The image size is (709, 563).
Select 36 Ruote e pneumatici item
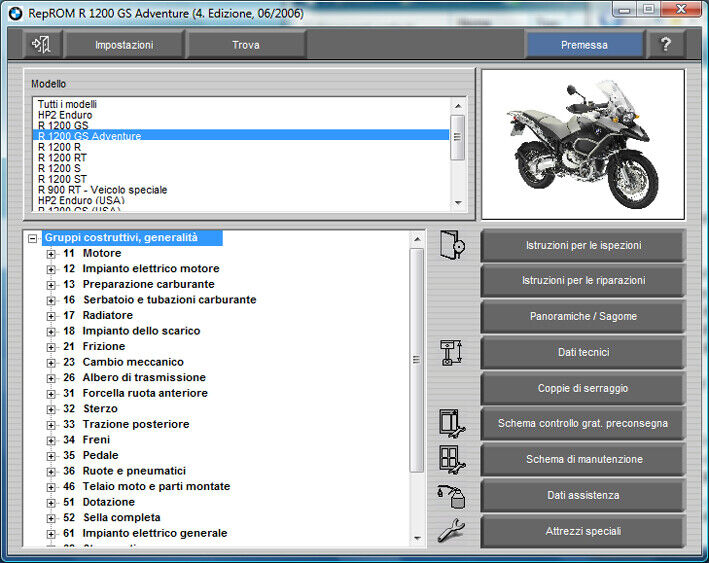(x=134, y=471)
